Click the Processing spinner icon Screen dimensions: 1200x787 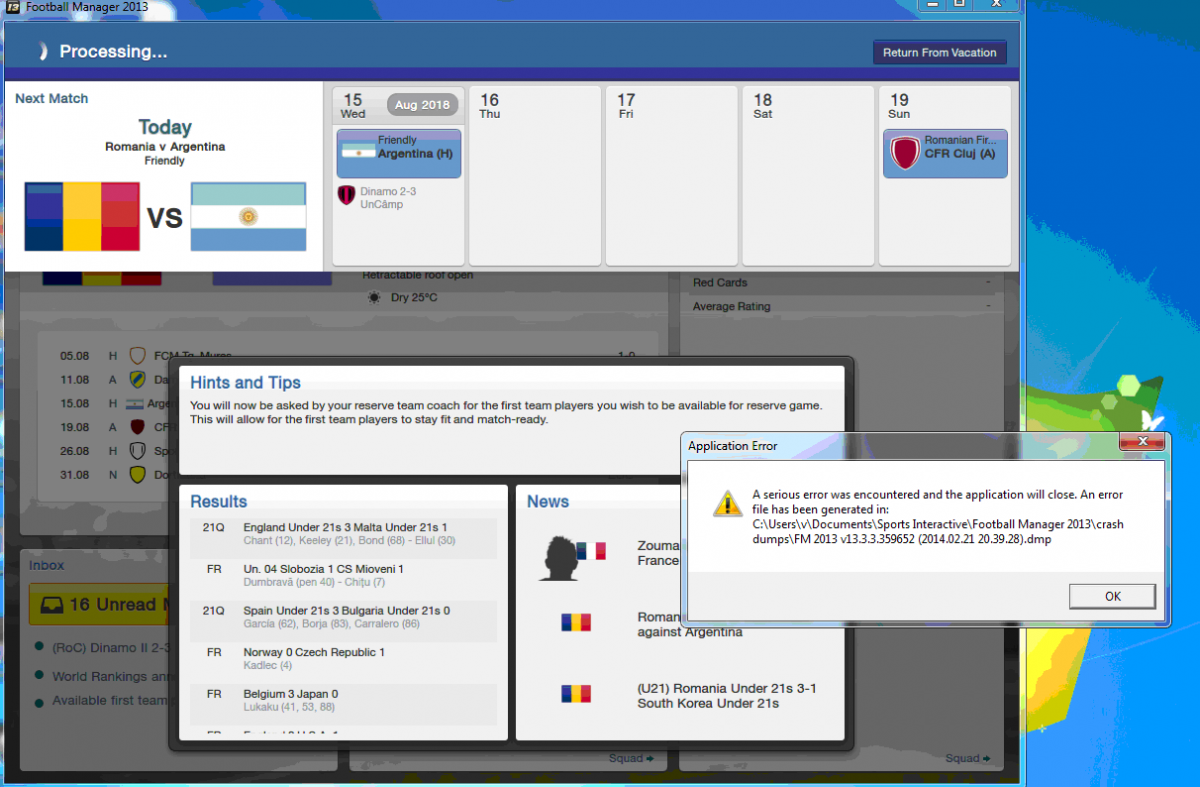point(41,51)
